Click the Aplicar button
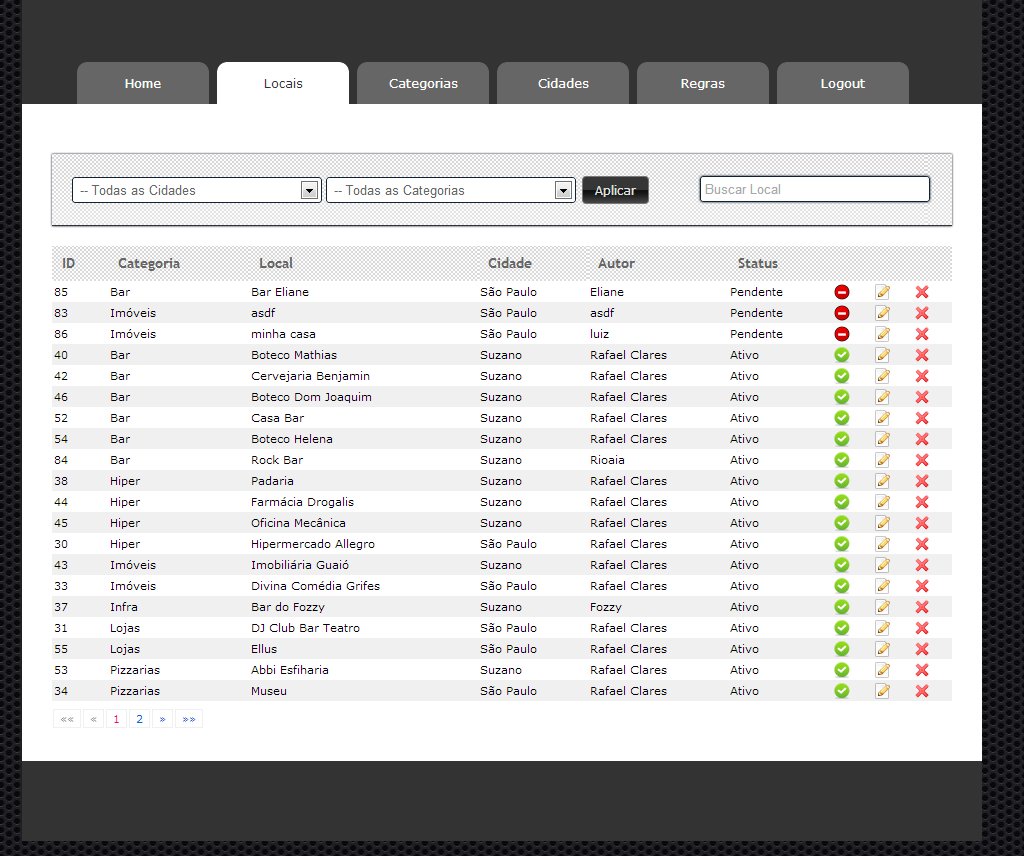Viewport: 1024px width, 856px height. tap(615, 190)
